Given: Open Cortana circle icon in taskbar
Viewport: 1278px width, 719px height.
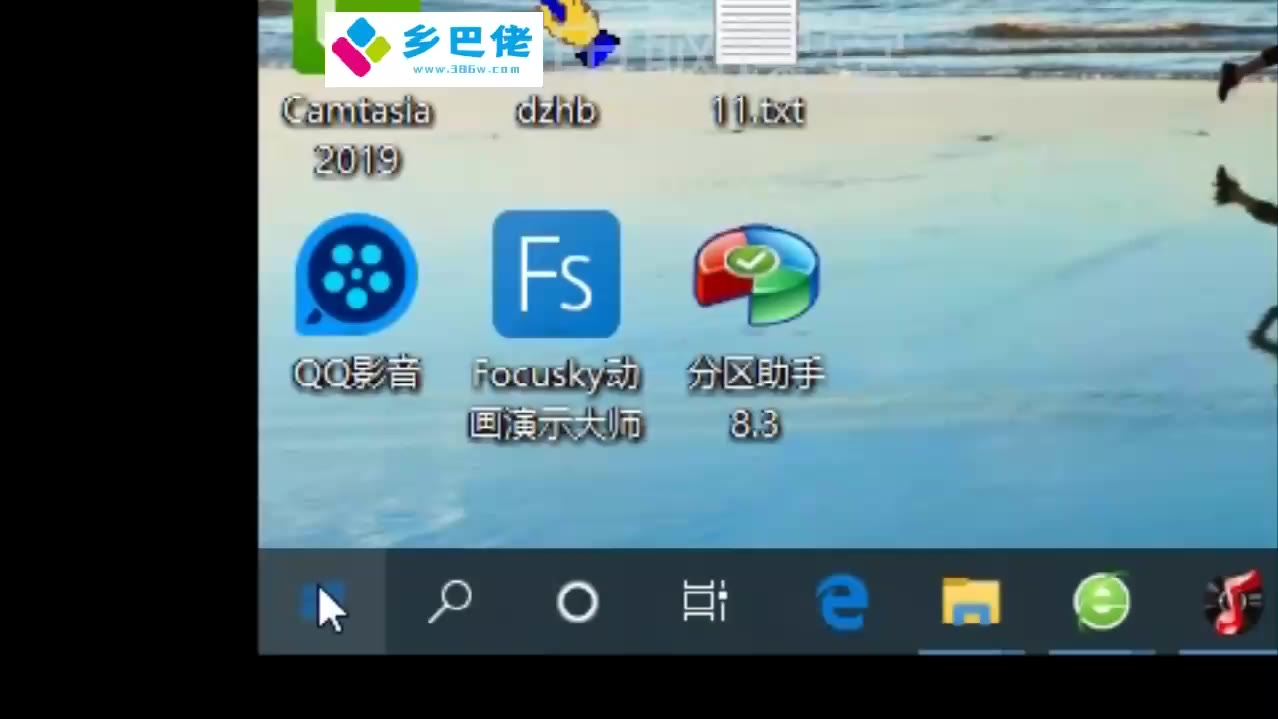Looking at the screenshot, I should 577,603.
